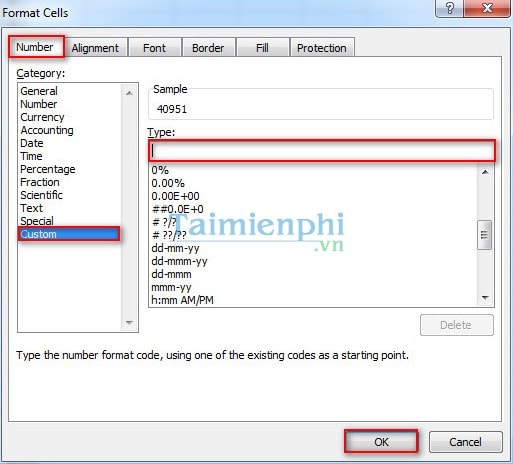
Task: Choose the h:mm AM/PM format code
Action: (182, 300)
